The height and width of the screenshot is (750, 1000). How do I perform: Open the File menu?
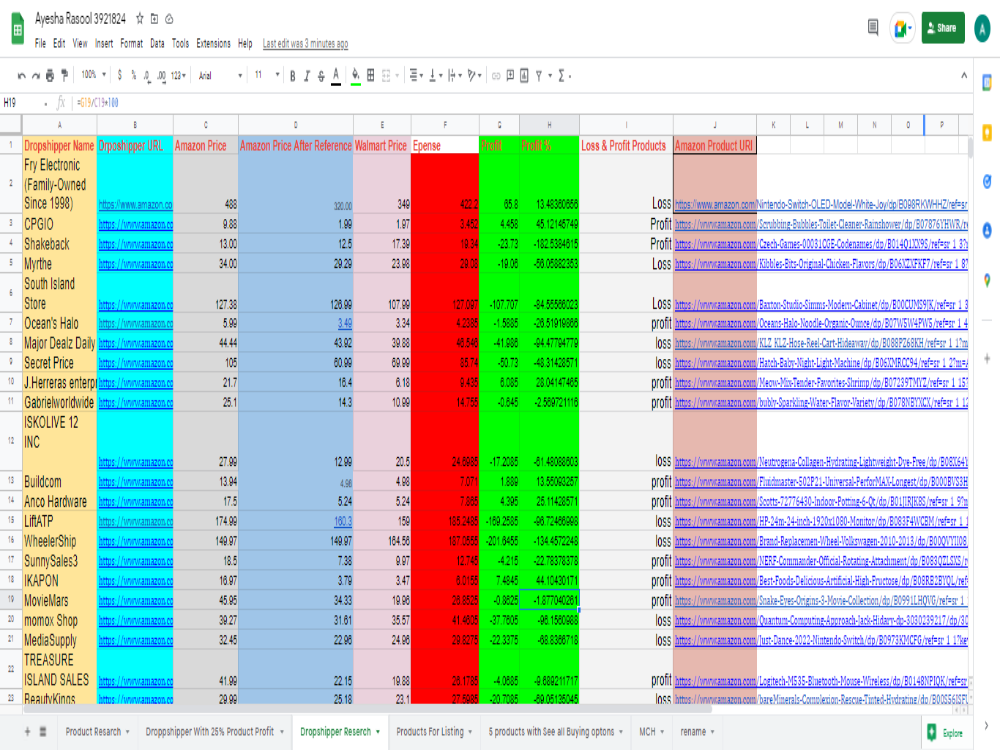(x=40, y=43)
